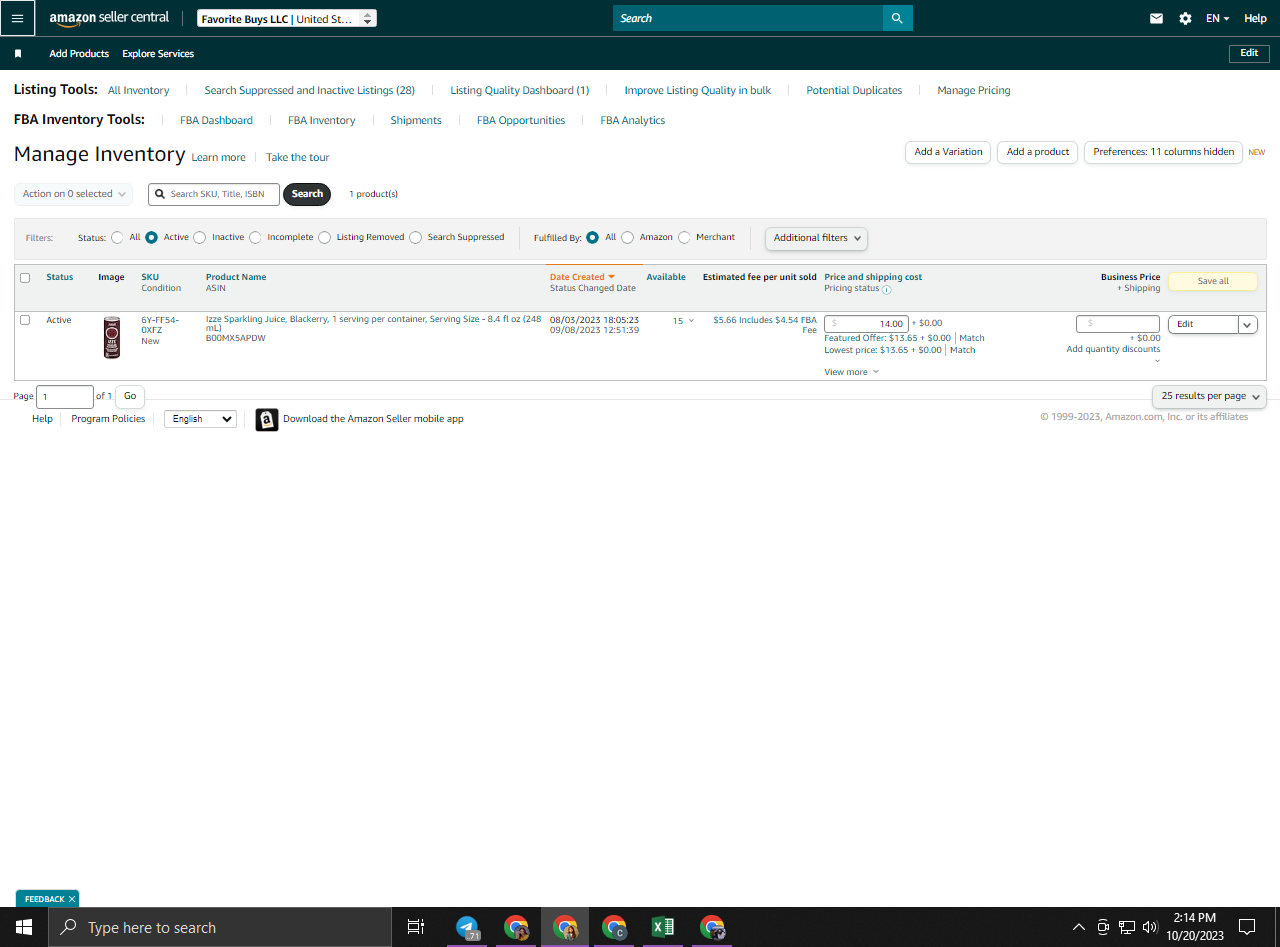The image size is (1280, 947).
Task: Click the Add quantity discounts link
Action: tap(1113, 349)
